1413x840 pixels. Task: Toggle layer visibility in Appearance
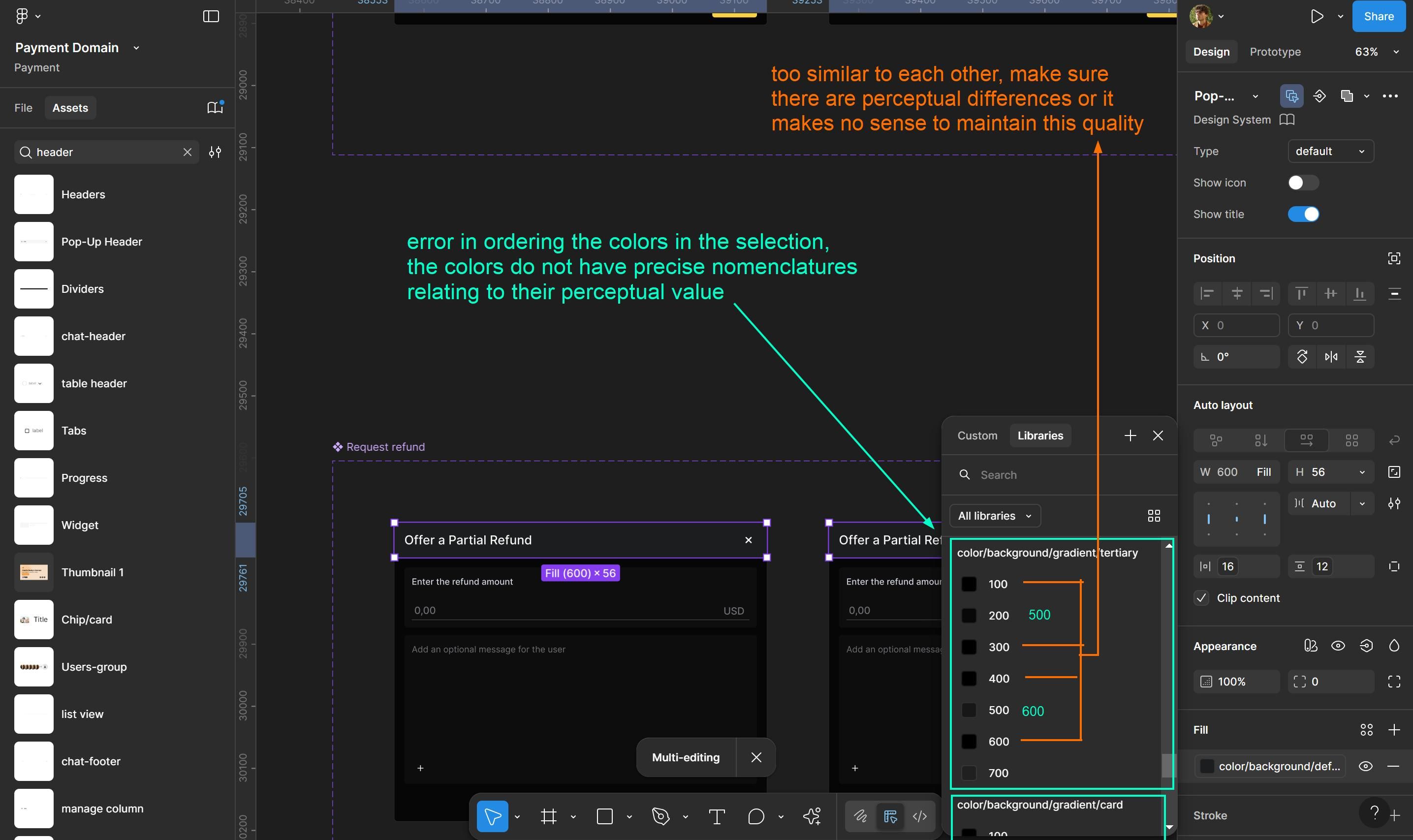1338,646
